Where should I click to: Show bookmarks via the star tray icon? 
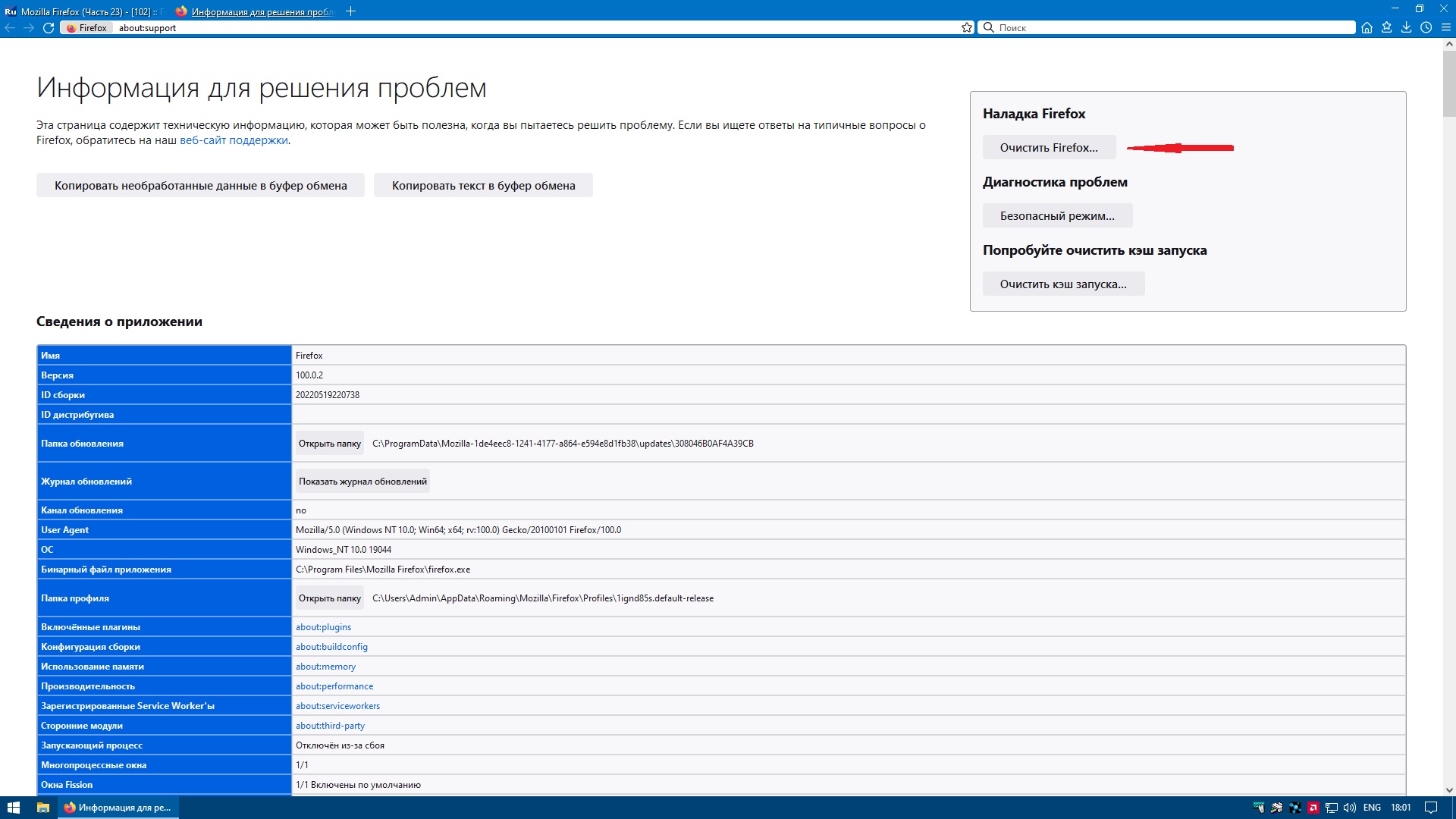pos(1386,27)
